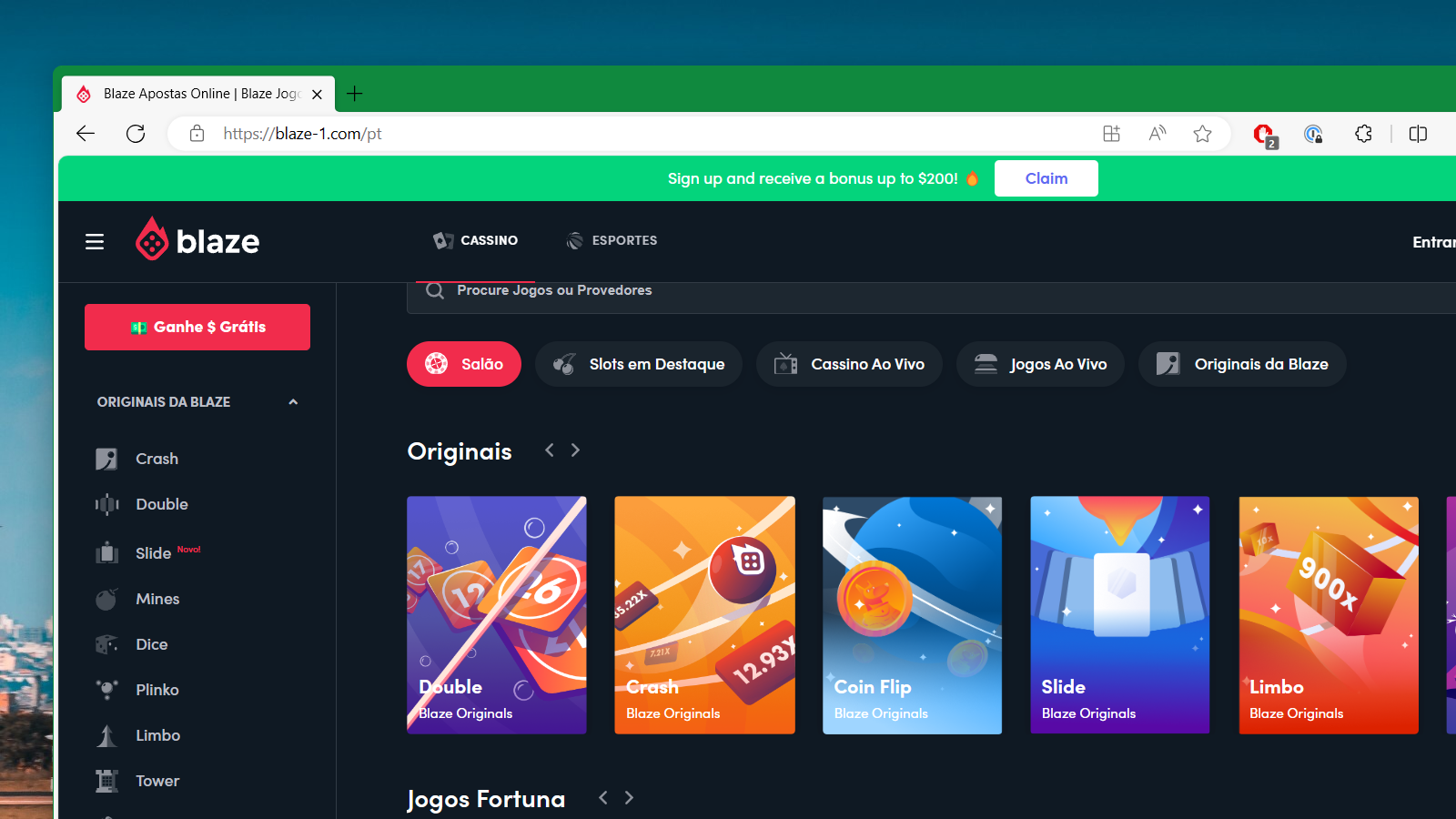1456x819 pixels.
Task: Open the Double game card
Action: 497,615
